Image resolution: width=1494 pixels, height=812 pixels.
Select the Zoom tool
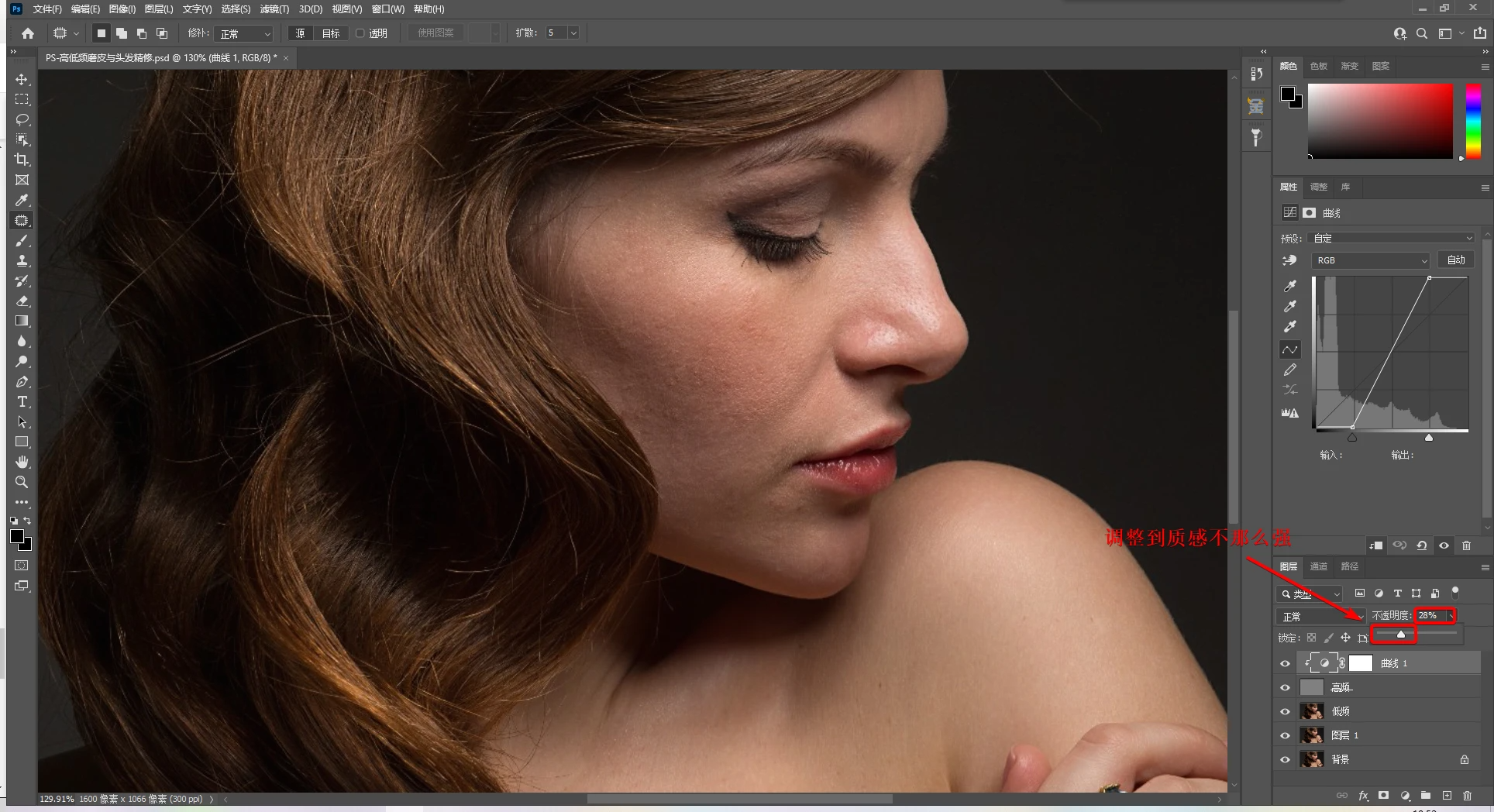tap(22, 482)
